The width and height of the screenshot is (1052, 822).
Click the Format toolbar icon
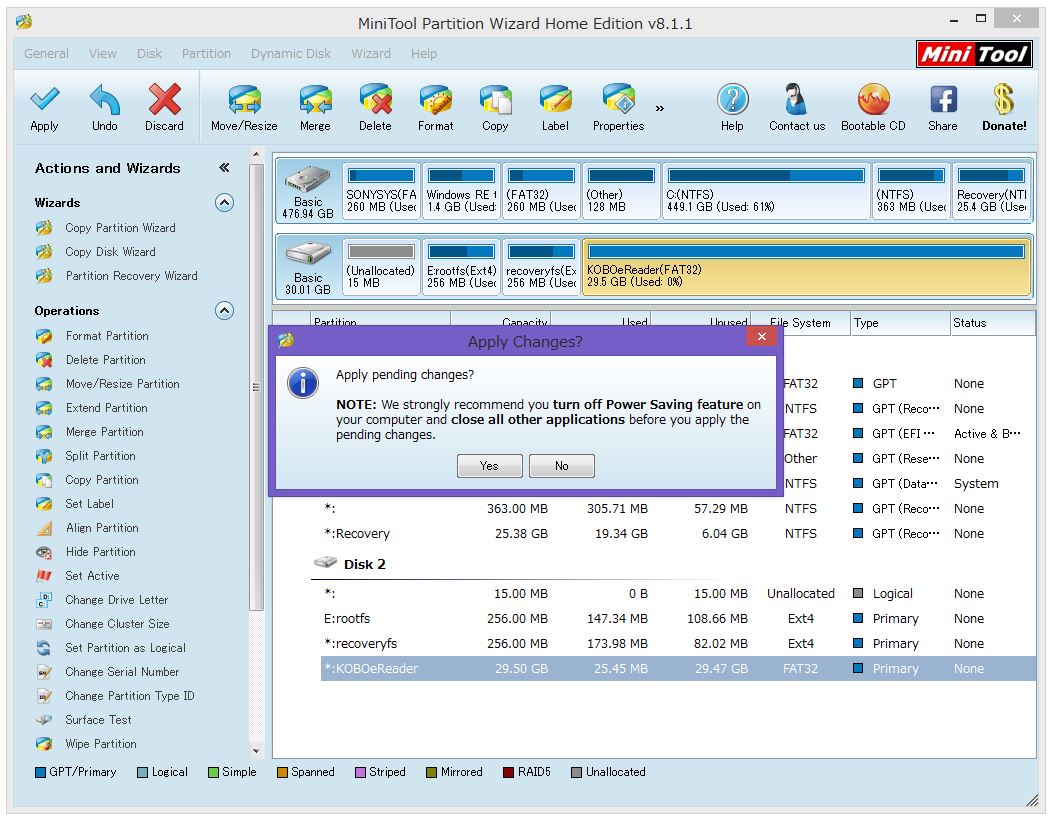pos(435,99)
